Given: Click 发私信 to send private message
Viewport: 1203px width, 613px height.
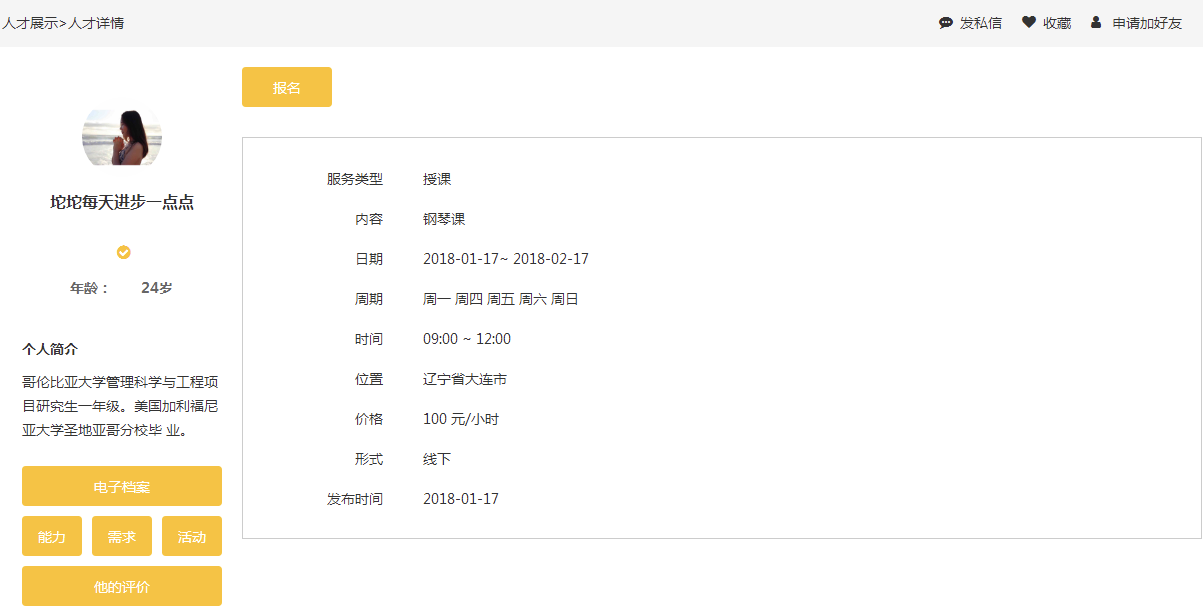Looking at the screenshot, I should point(981,23).
